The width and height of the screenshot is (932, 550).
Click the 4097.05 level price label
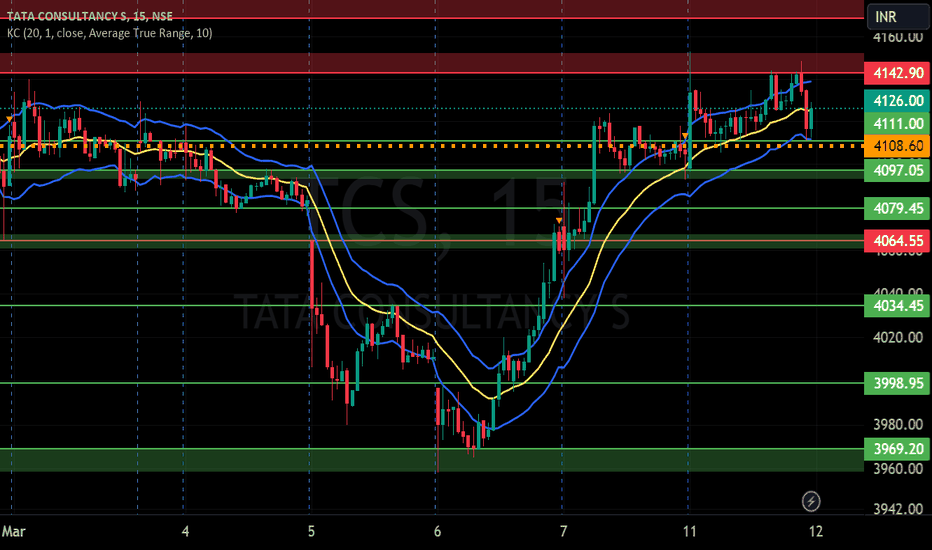click(898, 171)
